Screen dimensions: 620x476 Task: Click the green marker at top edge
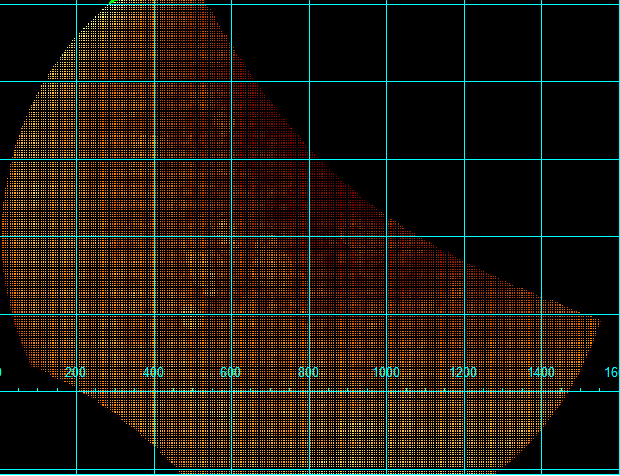(115, 2)
